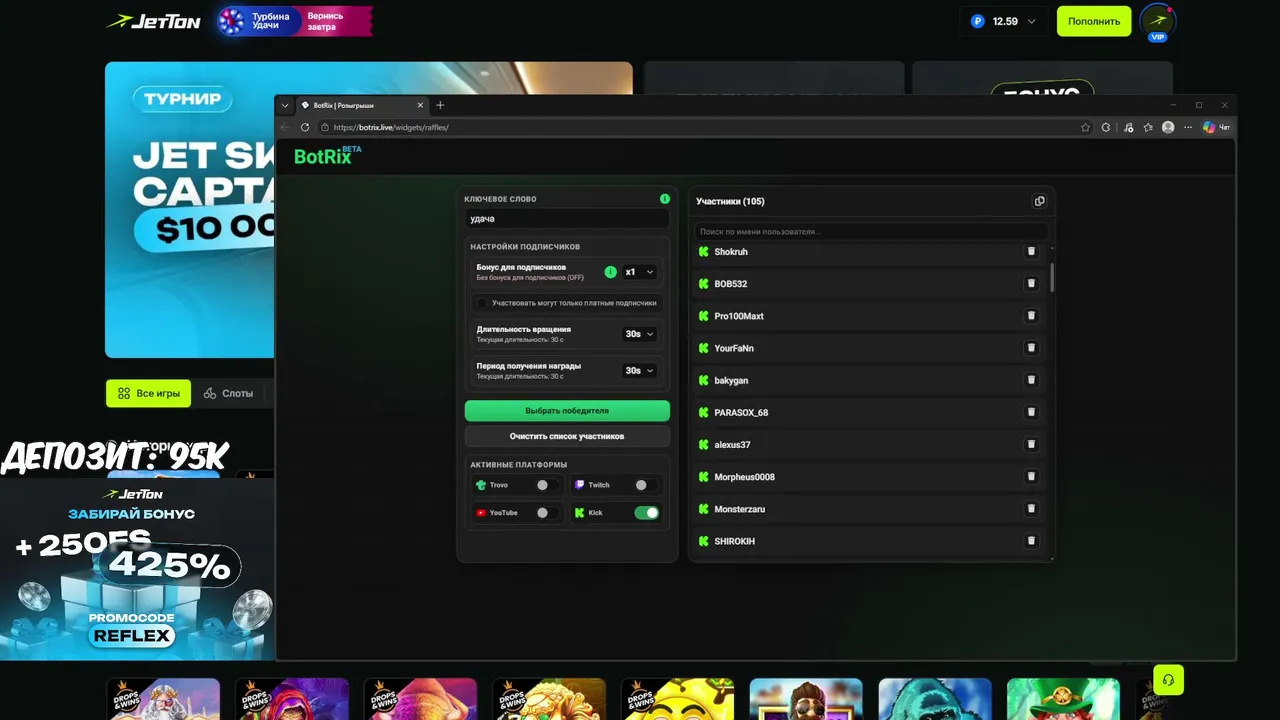Remove SHIROKIH with its trash icon
Viewport: 1280px width, 720px height.
tap(1031, 541)
